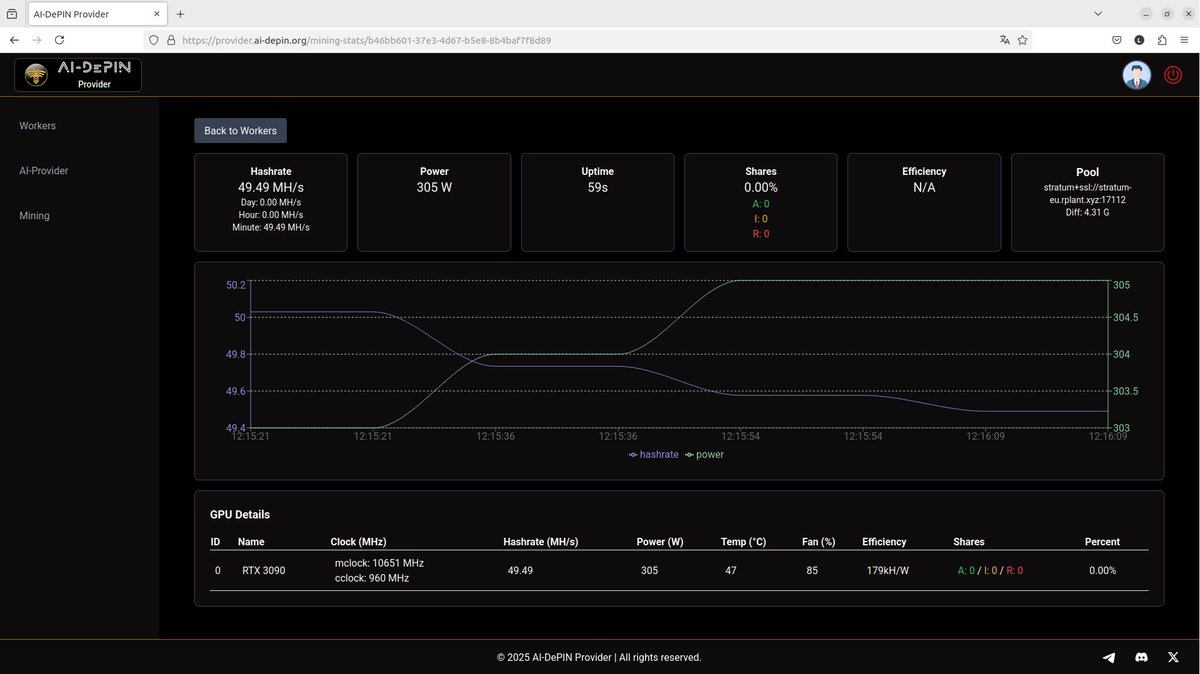Viewport: 1200px width, 674px height.
Task: Toggle the hashrate series in legend
Action: [653, 454]
